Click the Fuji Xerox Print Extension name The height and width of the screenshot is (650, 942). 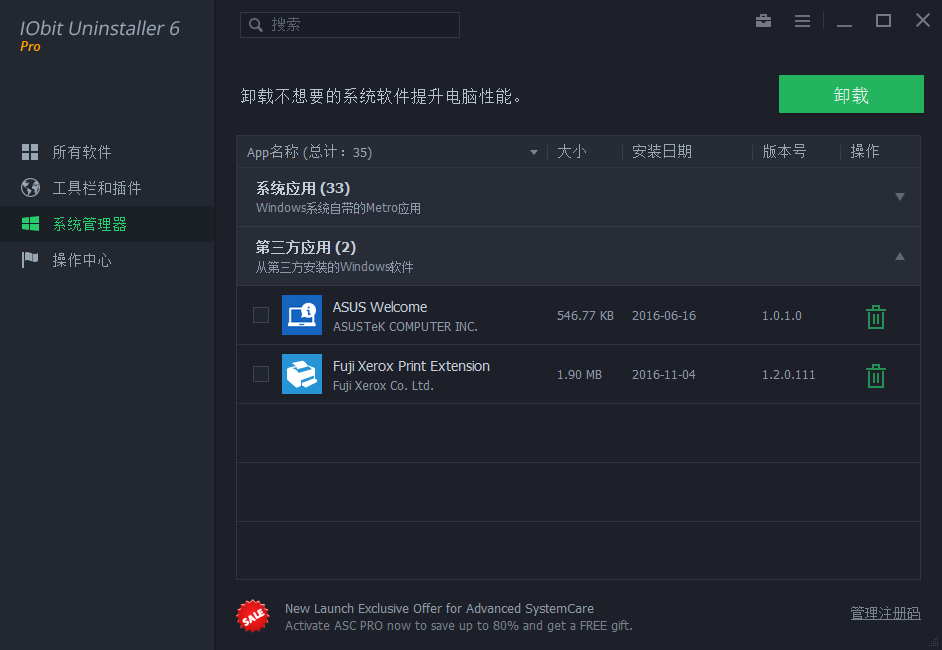(x=411, y=366)
